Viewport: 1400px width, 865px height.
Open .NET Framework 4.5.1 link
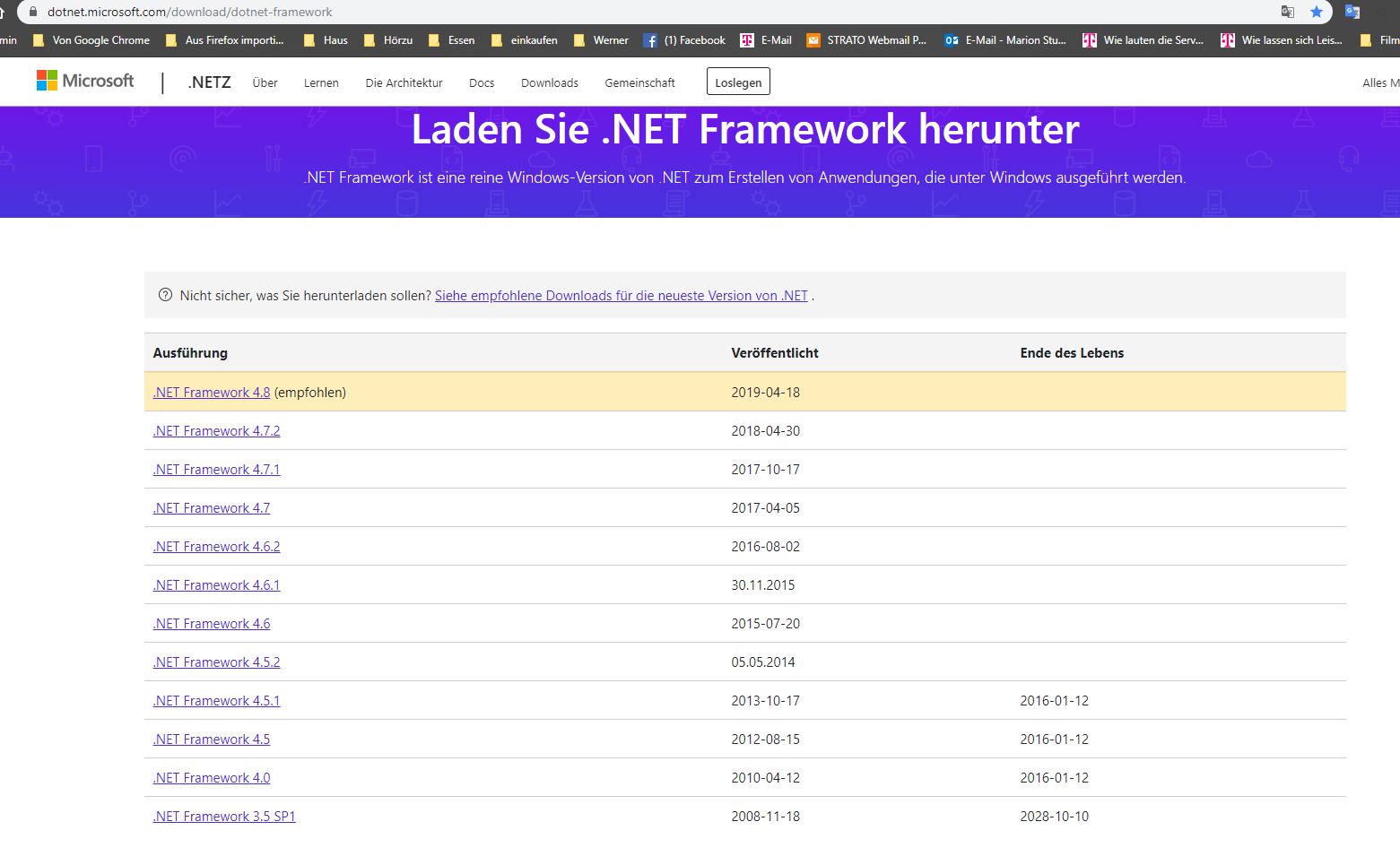216,701
